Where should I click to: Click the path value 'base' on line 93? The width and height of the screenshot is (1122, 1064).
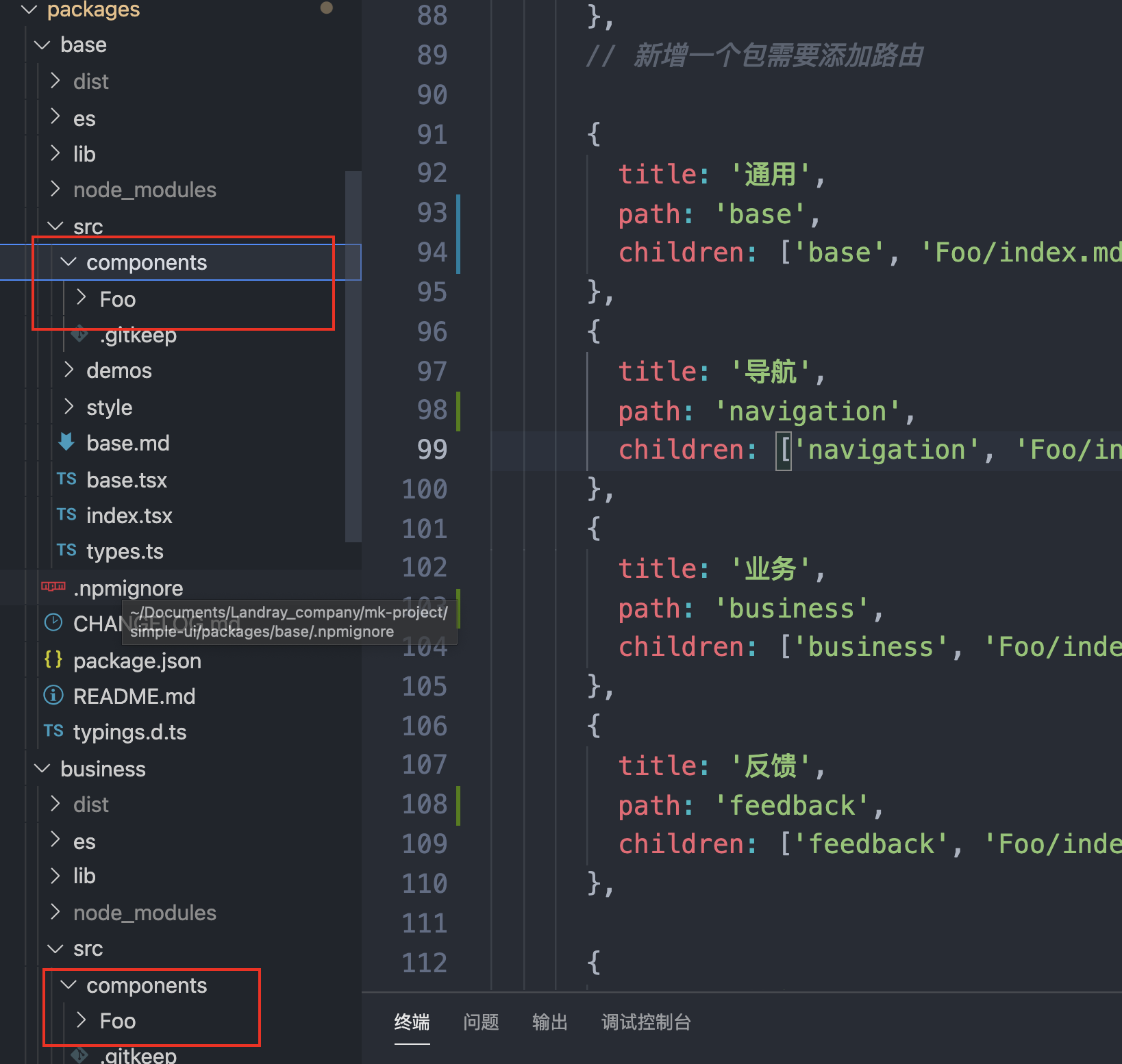pyautogui.click(x=760, y=214)
